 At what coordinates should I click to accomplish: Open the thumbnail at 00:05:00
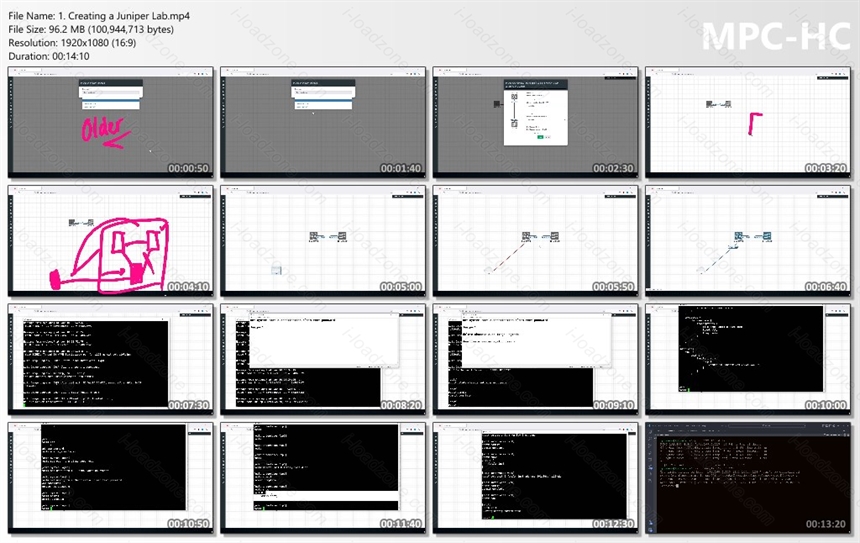coord(323,241)
